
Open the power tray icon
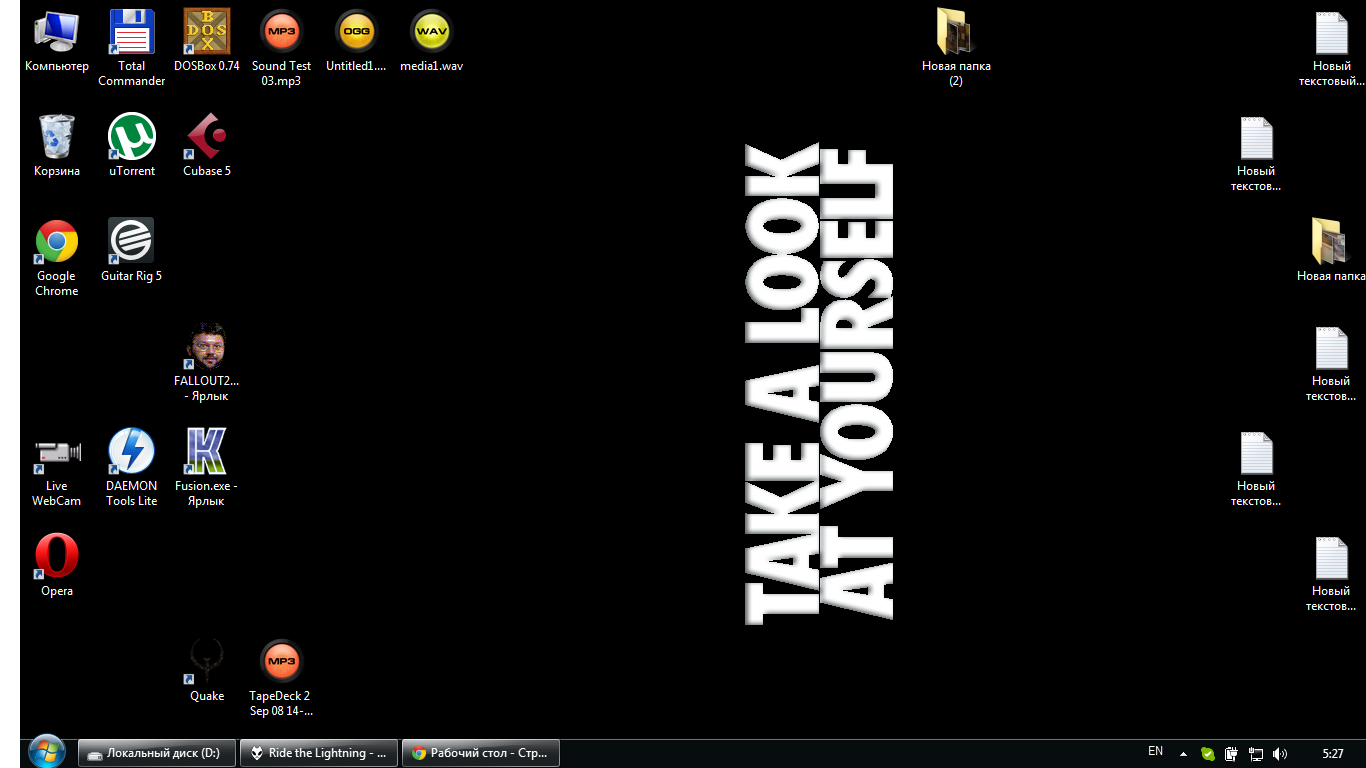[1232, 754]
